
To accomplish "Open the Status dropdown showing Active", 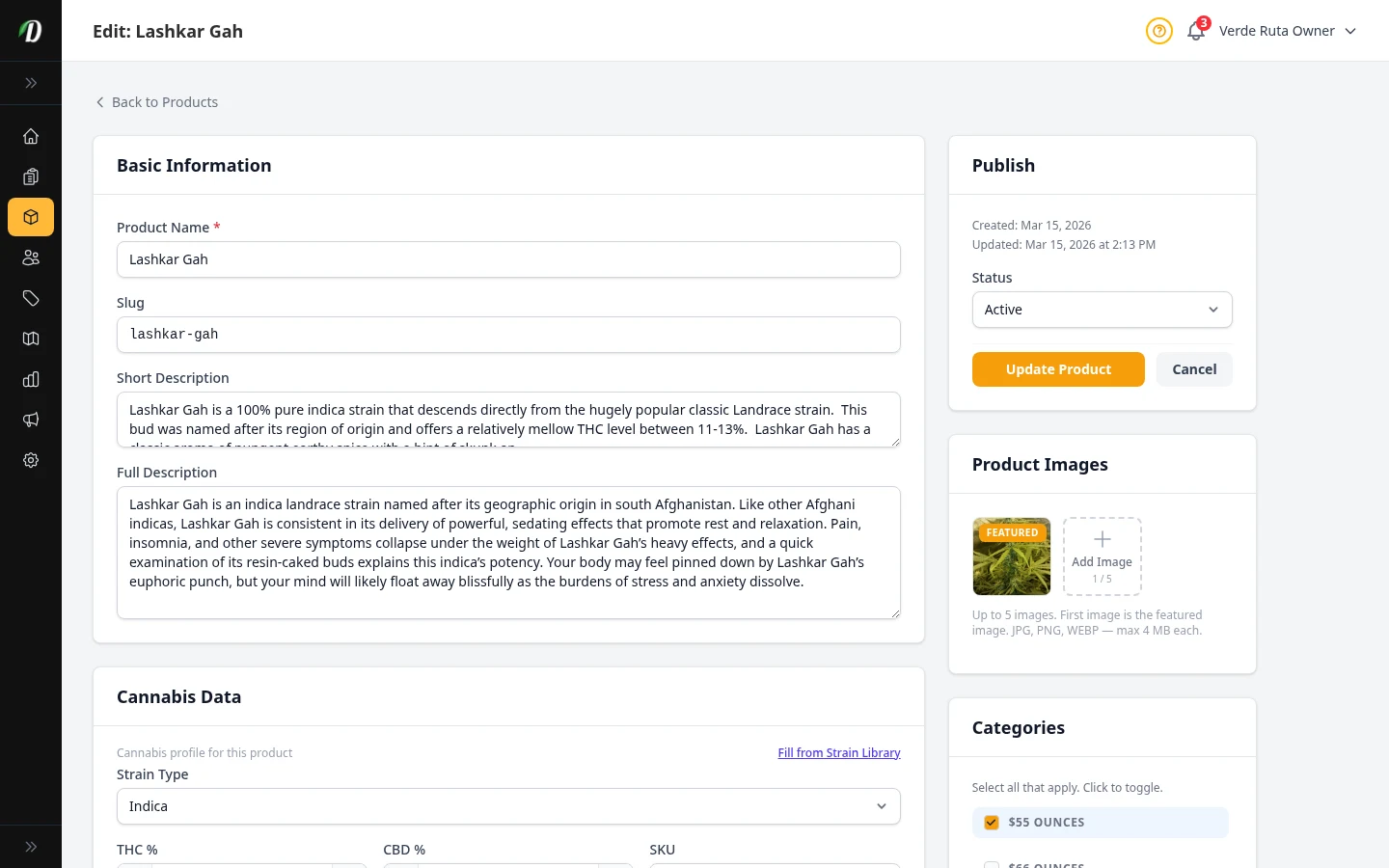I will click(1102, 310).
